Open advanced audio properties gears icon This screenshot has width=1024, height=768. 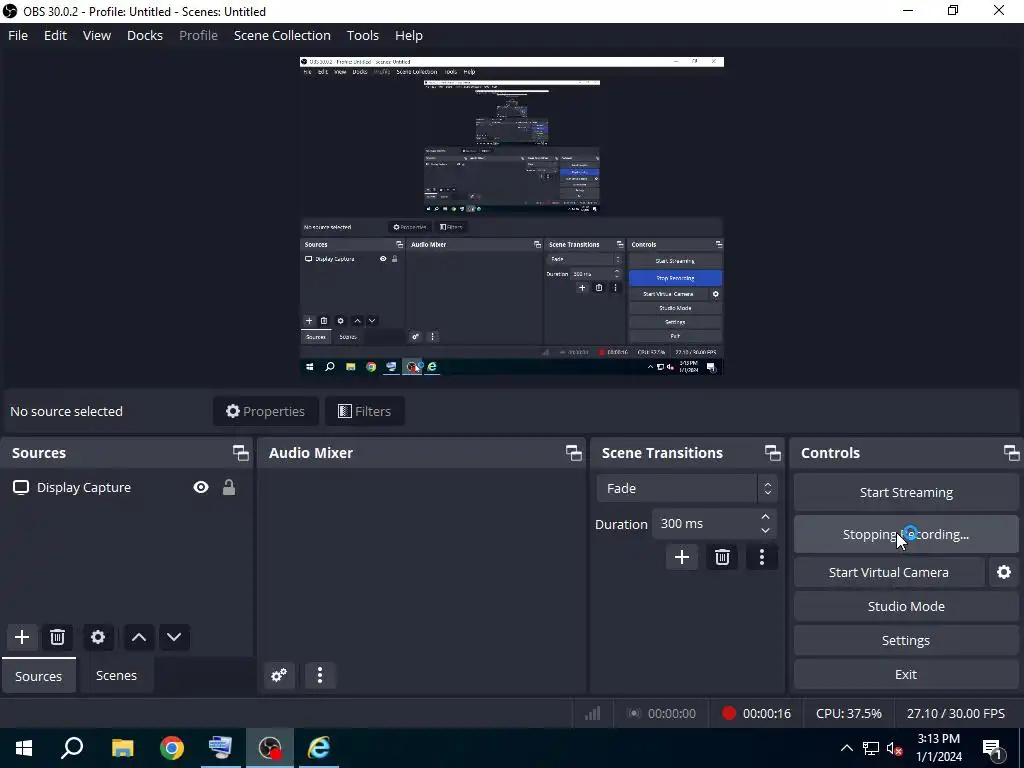click(279, 675)
